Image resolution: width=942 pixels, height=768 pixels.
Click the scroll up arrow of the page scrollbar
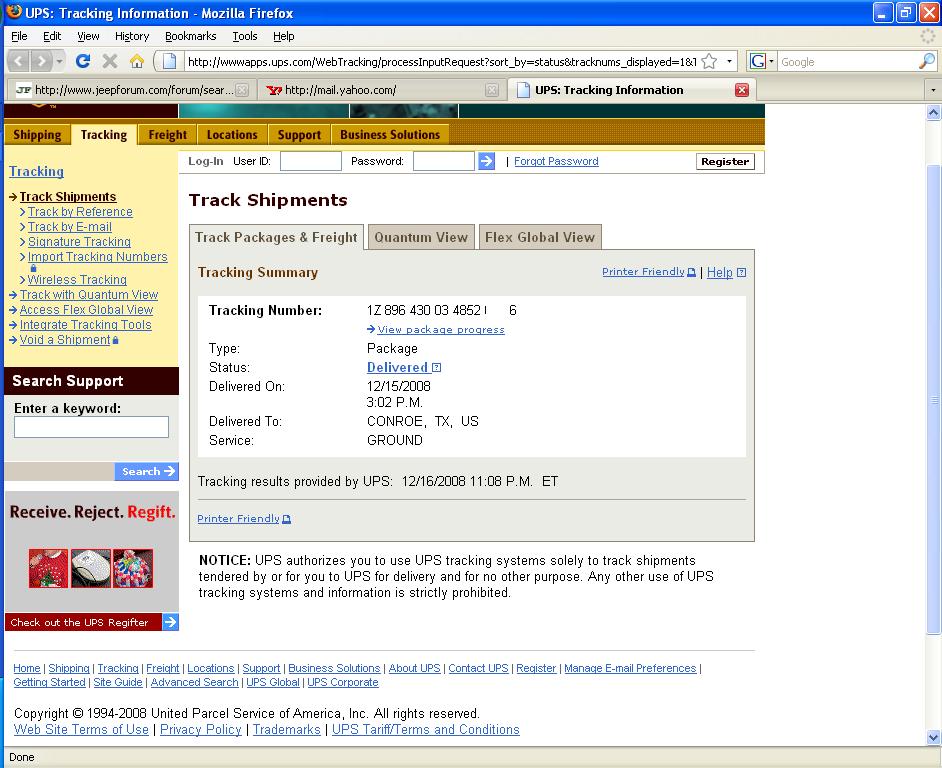tap(933, 112)
